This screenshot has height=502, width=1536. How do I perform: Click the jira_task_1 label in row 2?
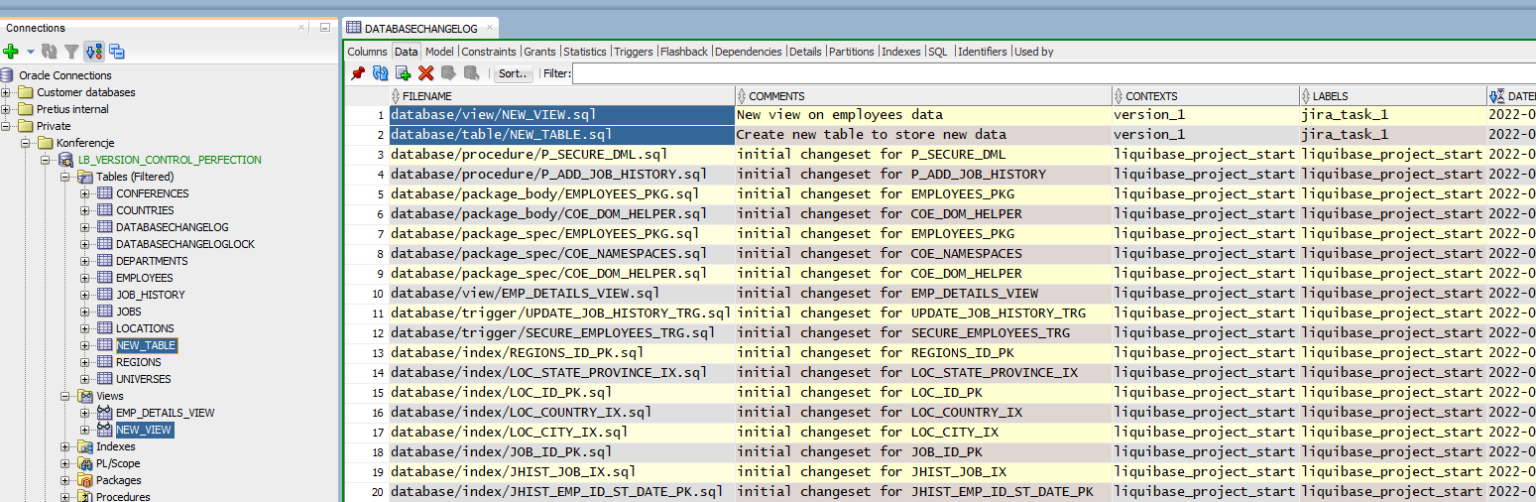(1393, 135)
